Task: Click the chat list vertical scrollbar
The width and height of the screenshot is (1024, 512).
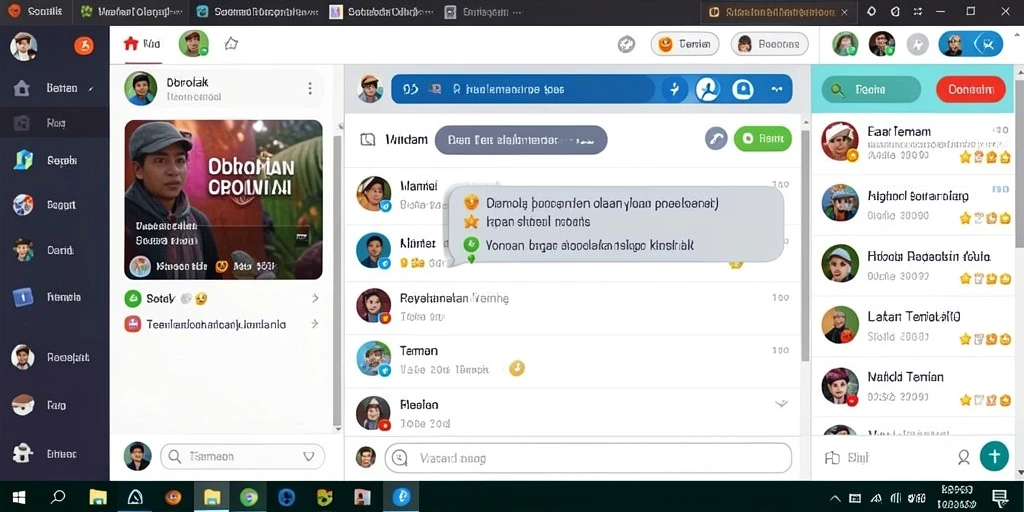Action: click(805, 245)
